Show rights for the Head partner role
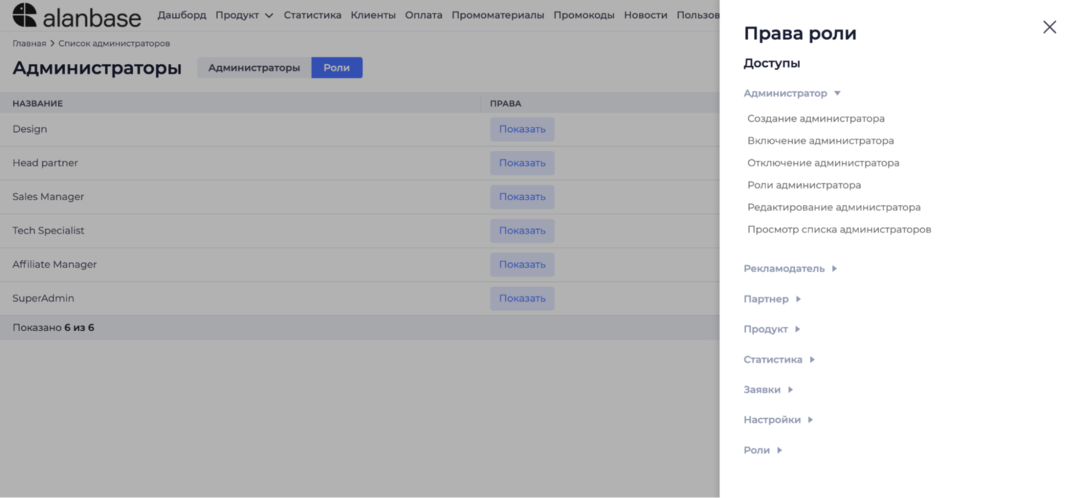This screenshot has height=498, width=1080. (x=522, y=163)
